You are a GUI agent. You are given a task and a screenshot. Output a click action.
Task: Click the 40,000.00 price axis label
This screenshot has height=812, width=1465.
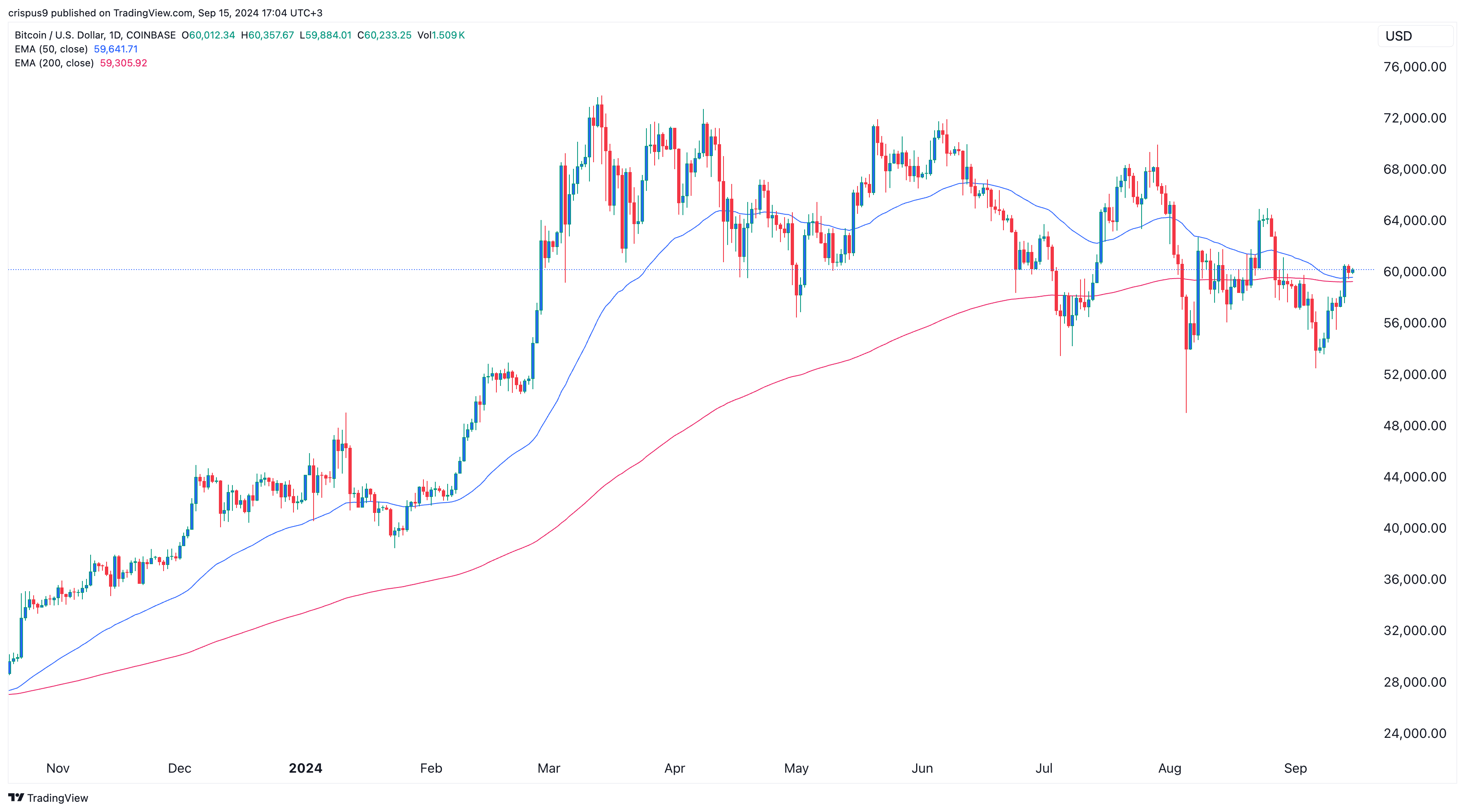[1415, 528]
